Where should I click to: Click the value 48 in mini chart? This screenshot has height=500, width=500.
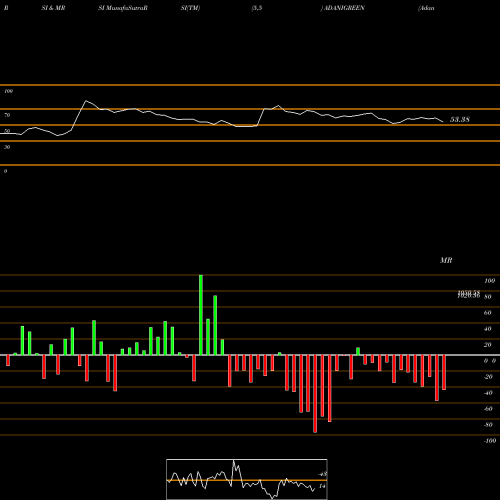click(322, 474)
